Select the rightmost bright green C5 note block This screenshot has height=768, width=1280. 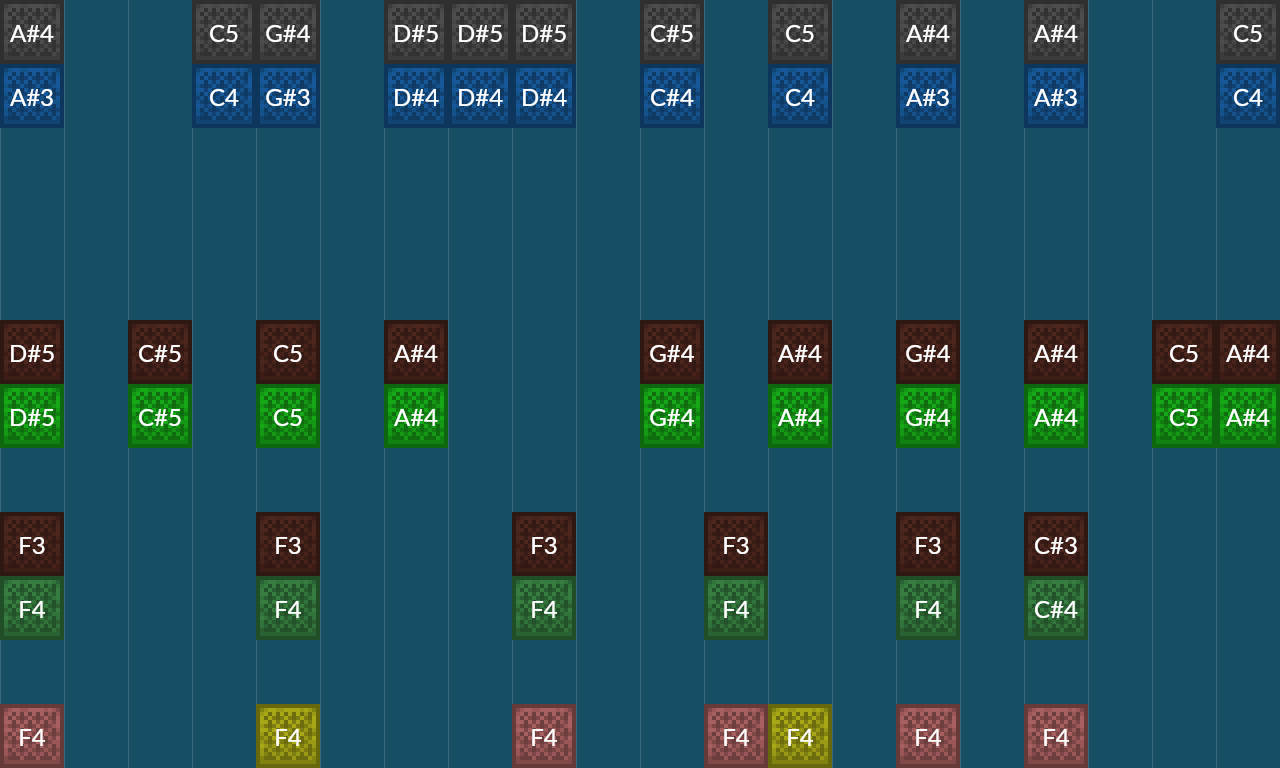click(x=1184, y=416)
